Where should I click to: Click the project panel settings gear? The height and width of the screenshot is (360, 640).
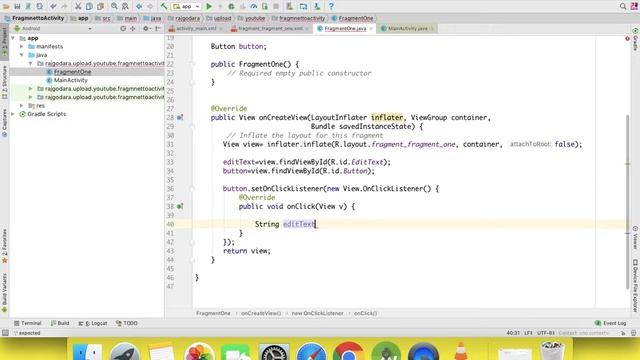point(146,29)
